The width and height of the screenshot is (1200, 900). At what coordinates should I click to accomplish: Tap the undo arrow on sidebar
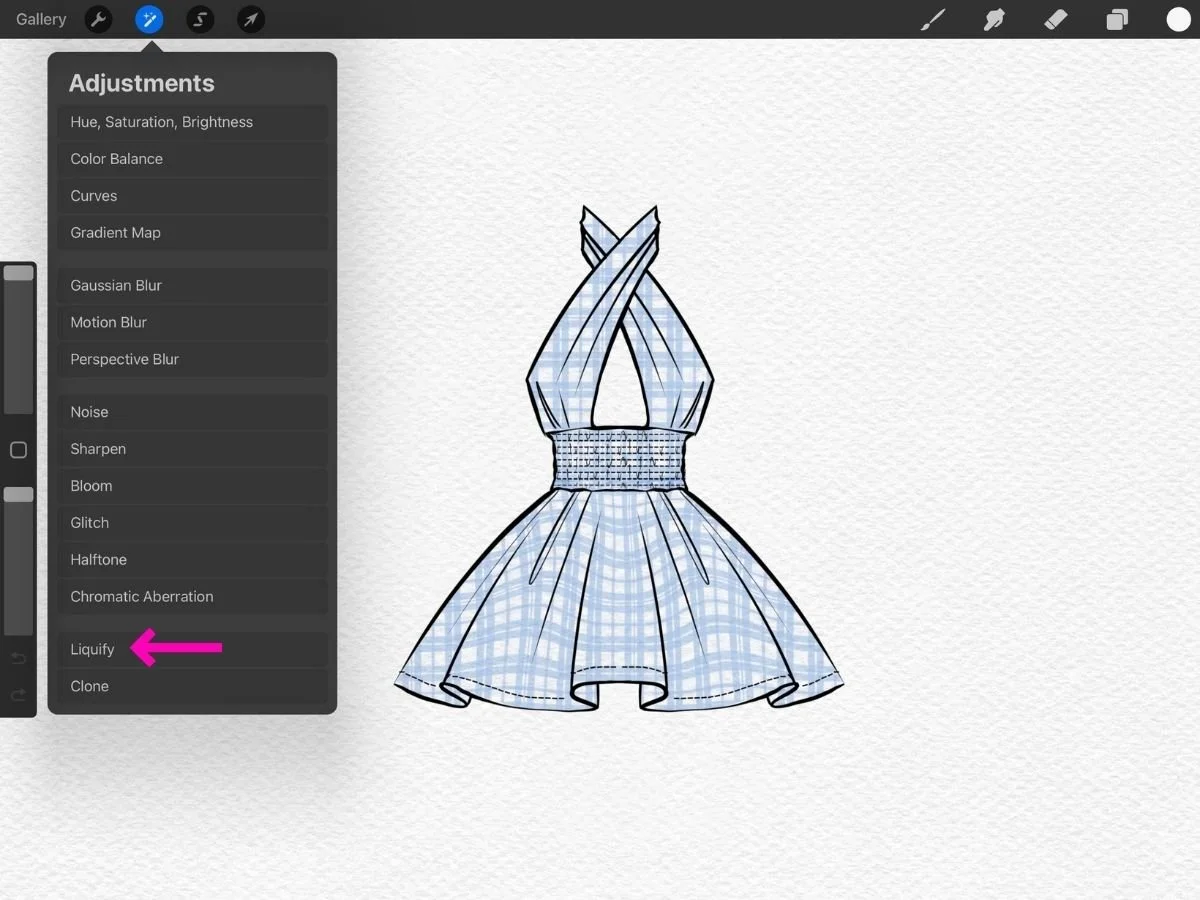pos(18,658)
